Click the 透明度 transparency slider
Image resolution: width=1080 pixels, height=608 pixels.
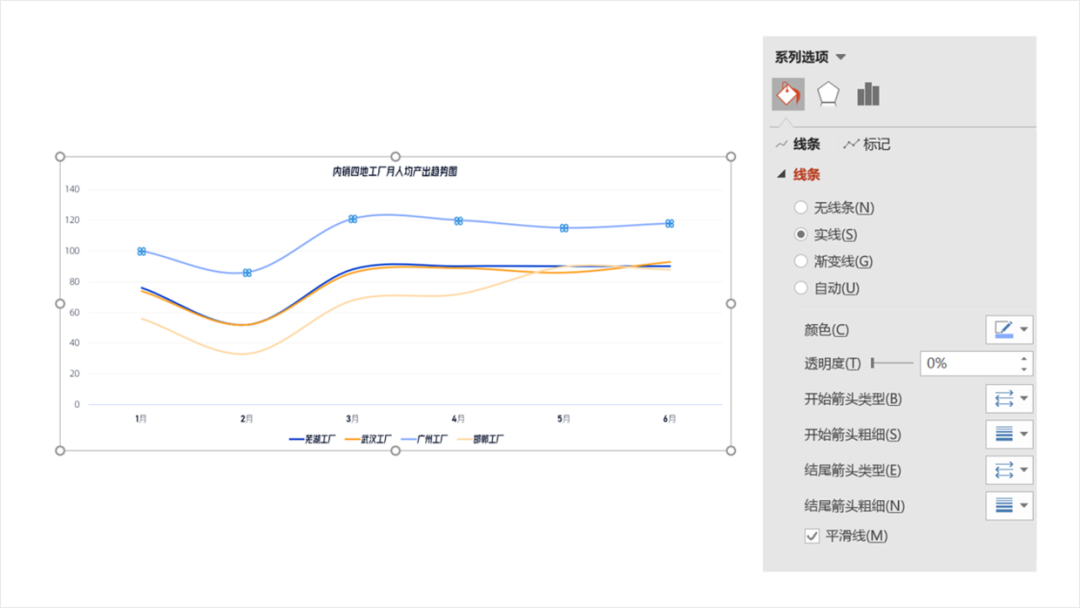point(892,363)
